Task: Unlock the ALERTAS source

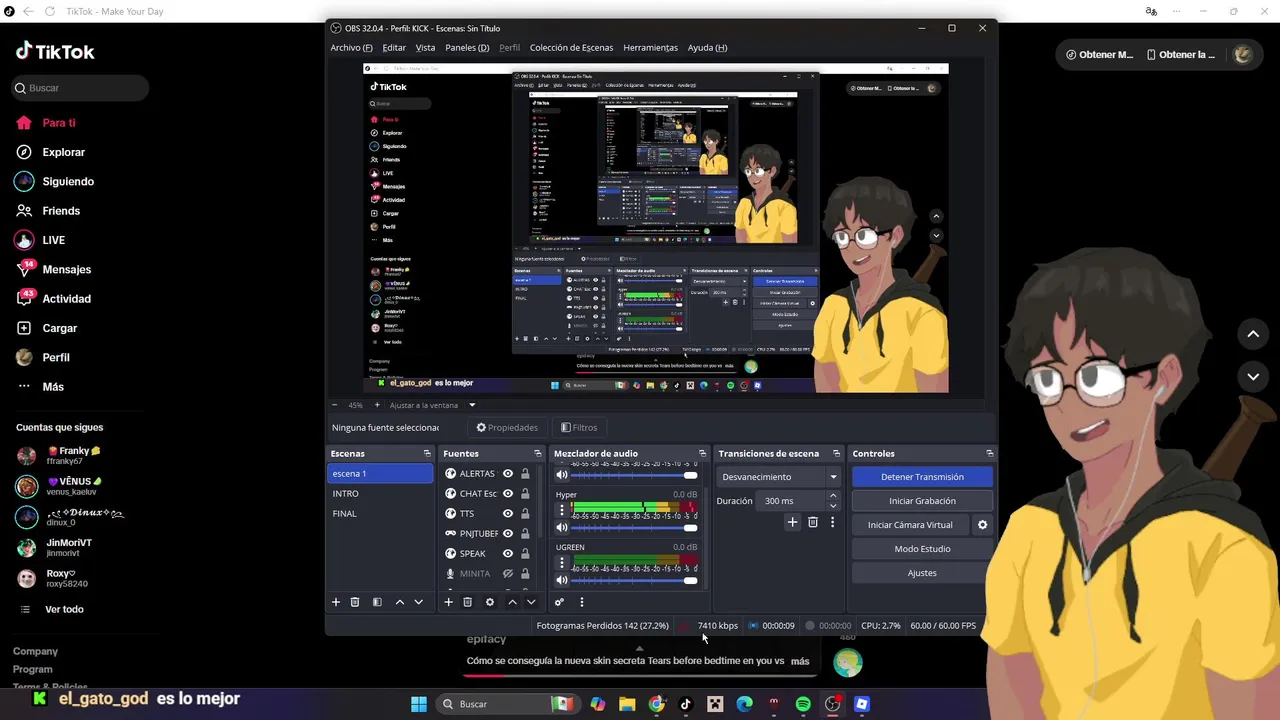Action: 525,474
